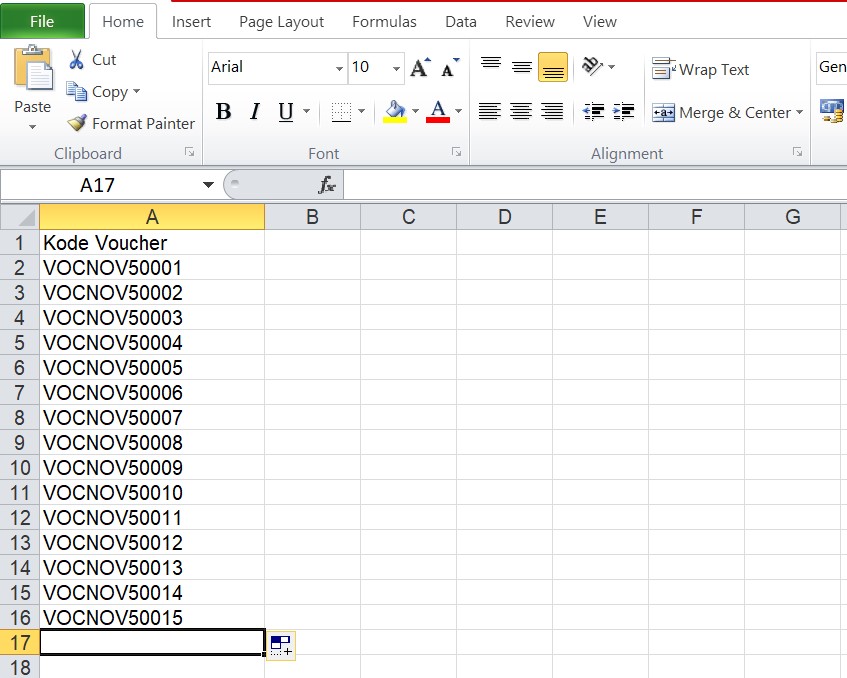Open Font dialog launcher
Screen dimensions: 847x678
click(x=456, y=152)
